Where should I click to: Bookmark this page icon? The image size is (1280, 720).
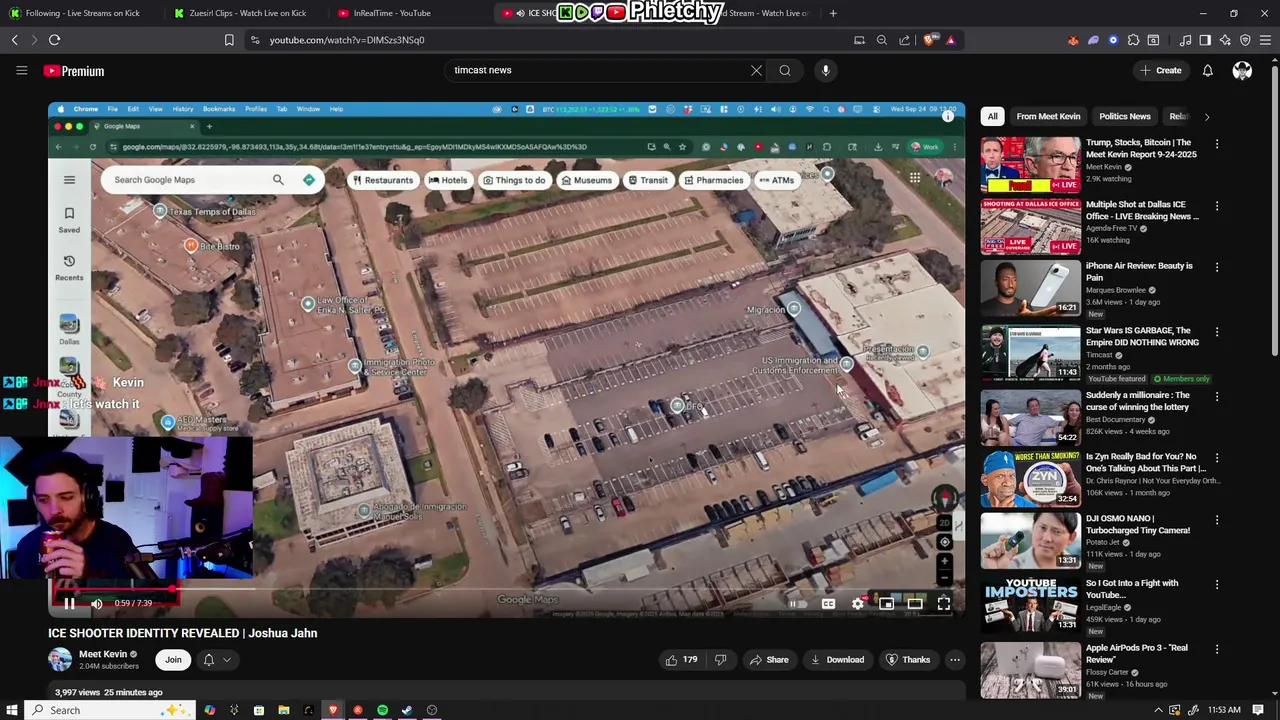pyautogui.click(x=229, y=40)
